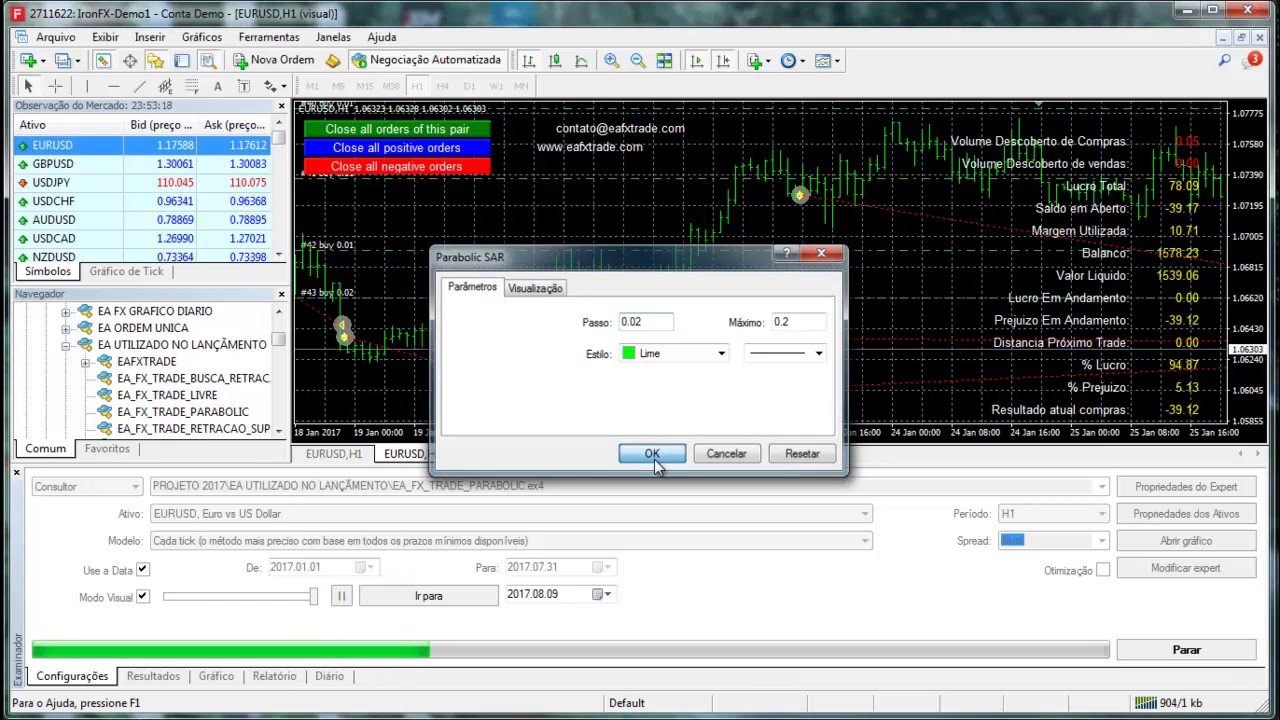Image resolution: width=1280 pixels, height=720 pixels.
Task: Click the 'Resetar' button
Action: [802, 454]
